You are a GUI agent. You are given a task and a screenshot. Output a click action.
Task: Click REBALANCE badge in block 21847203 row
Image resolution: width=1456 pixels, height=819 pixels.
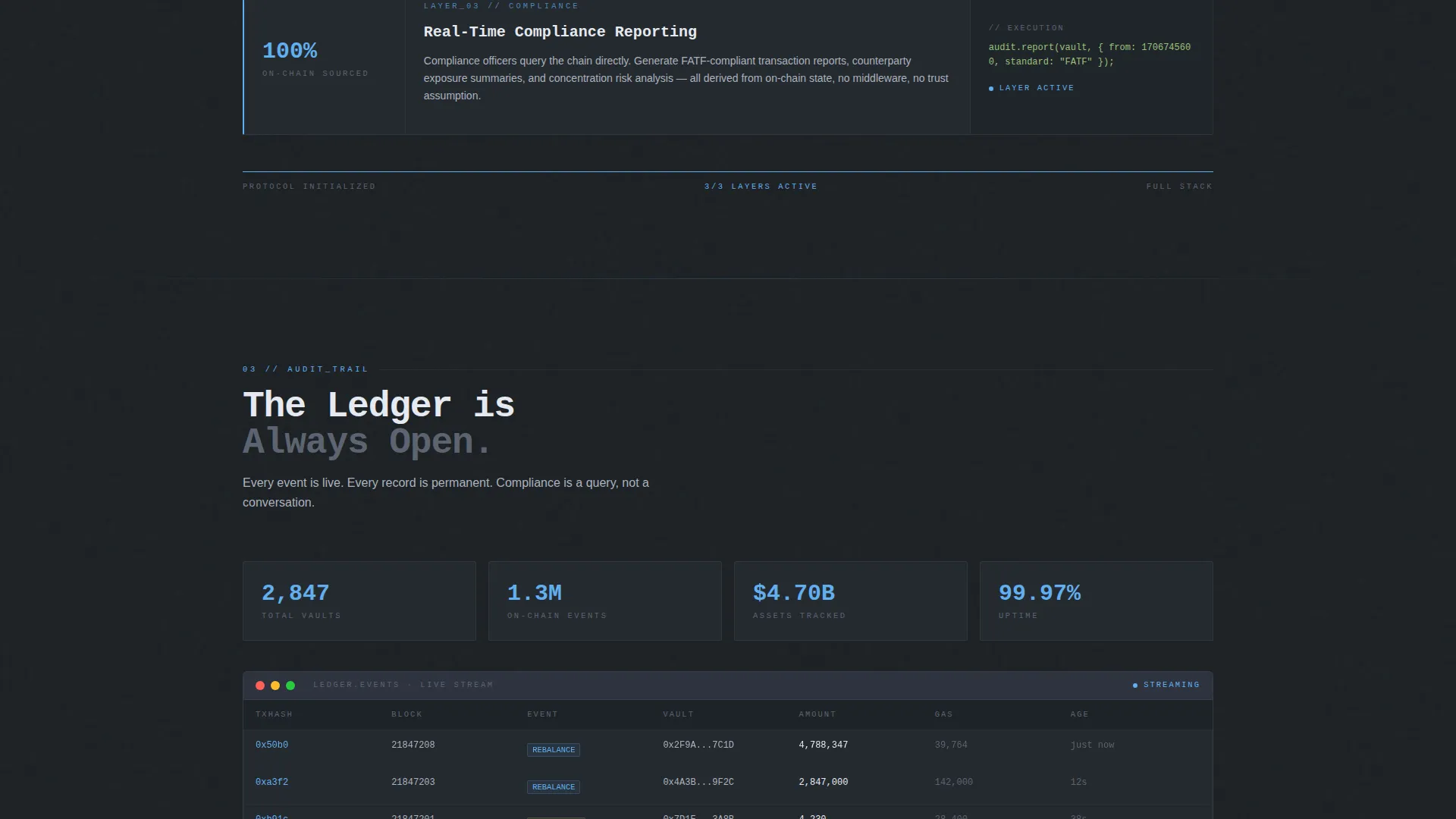[554, 787]
